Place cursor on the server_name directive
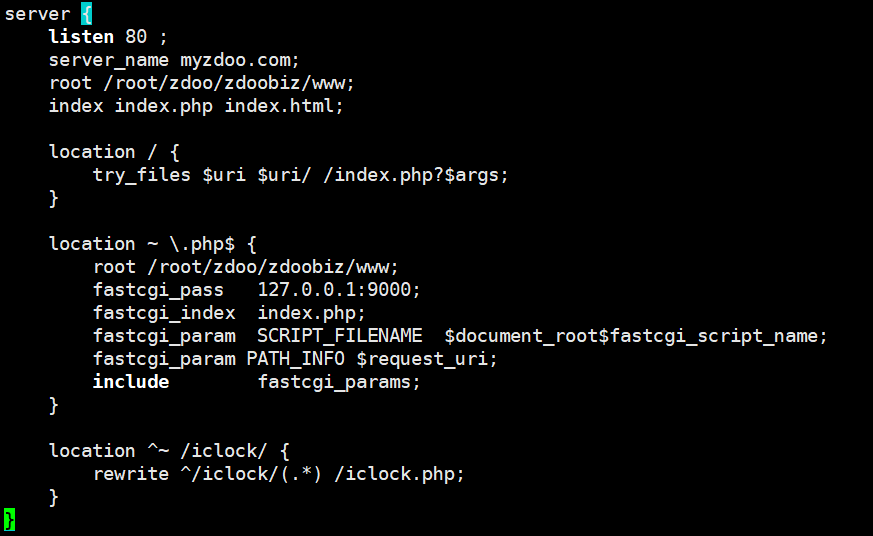The image size is (873, 536). coord(109,60)
